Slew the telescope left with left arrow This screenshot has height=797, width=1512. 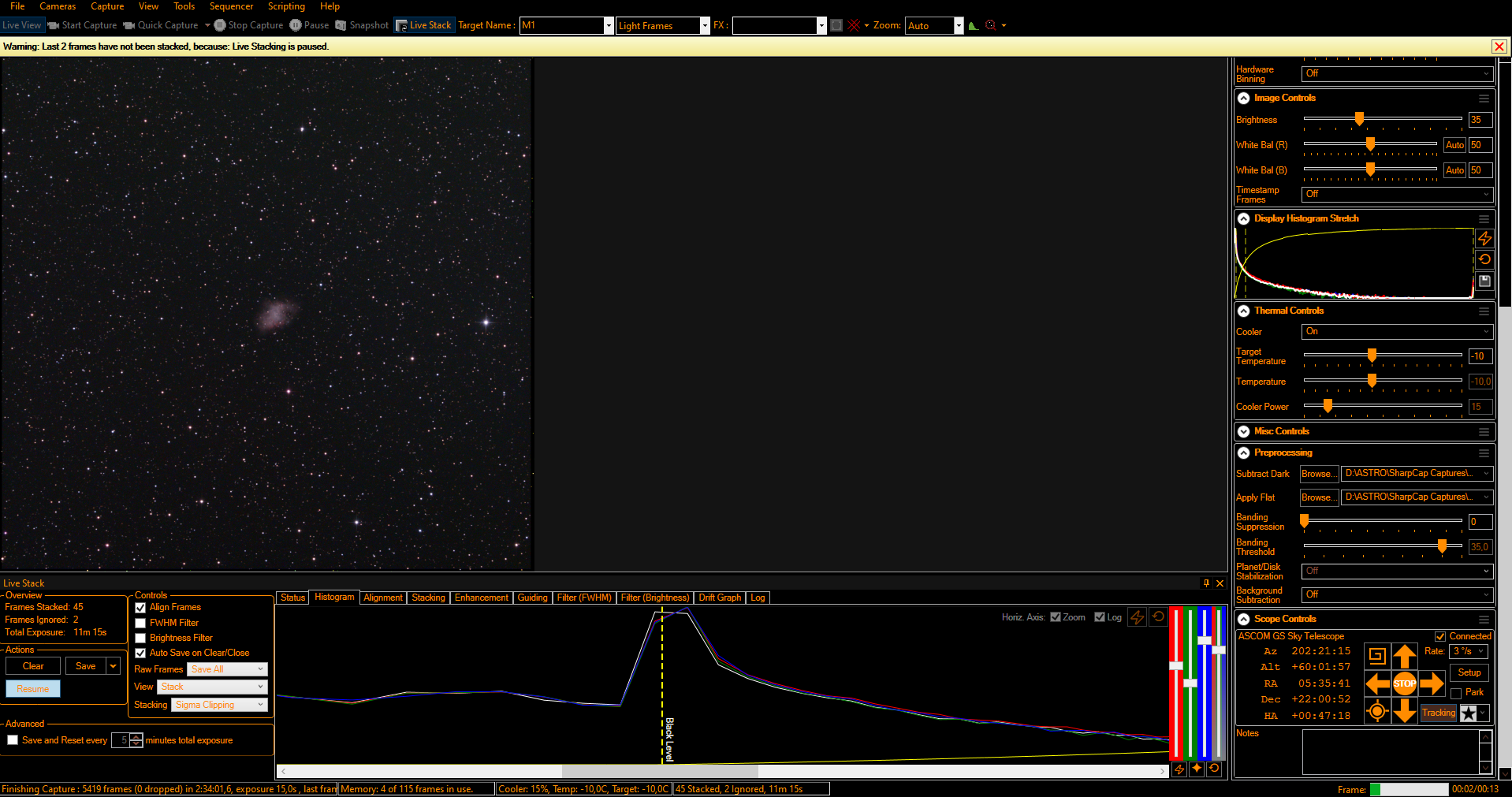[x=1377, y=683]
